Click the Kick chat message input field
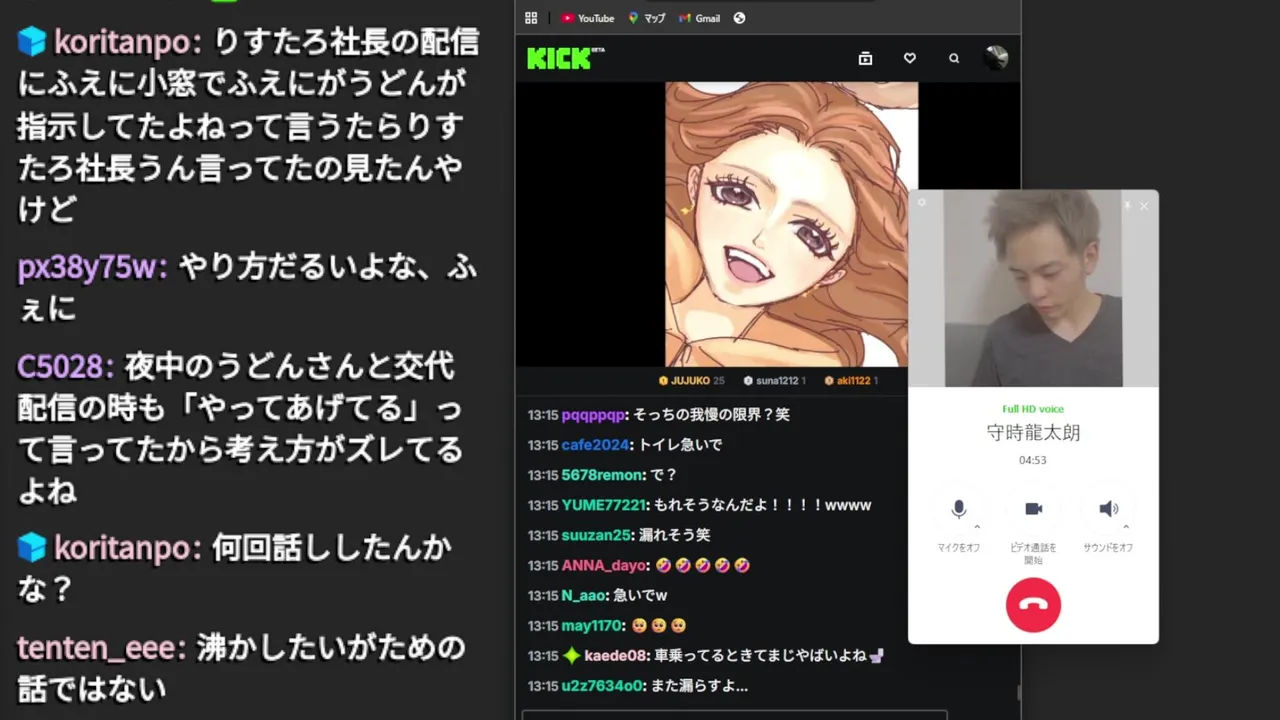Screen dimensions: 1280x720 734,714
